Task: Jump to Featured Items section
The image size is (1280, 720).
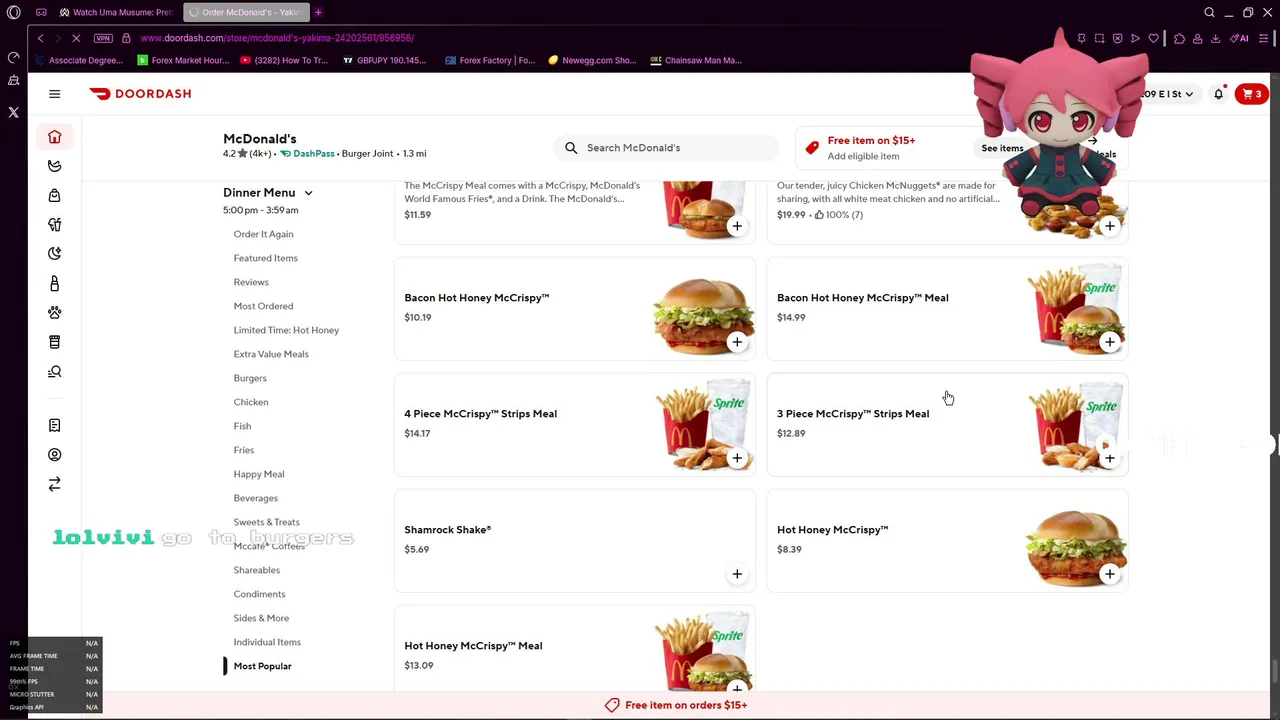Action: click(x=266, y=258)
